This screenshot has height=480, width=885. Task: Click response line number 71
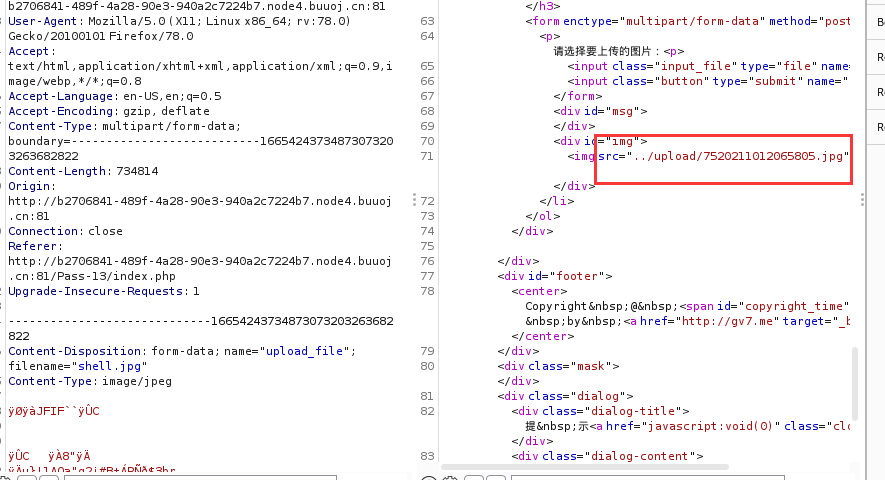(427, 156)
